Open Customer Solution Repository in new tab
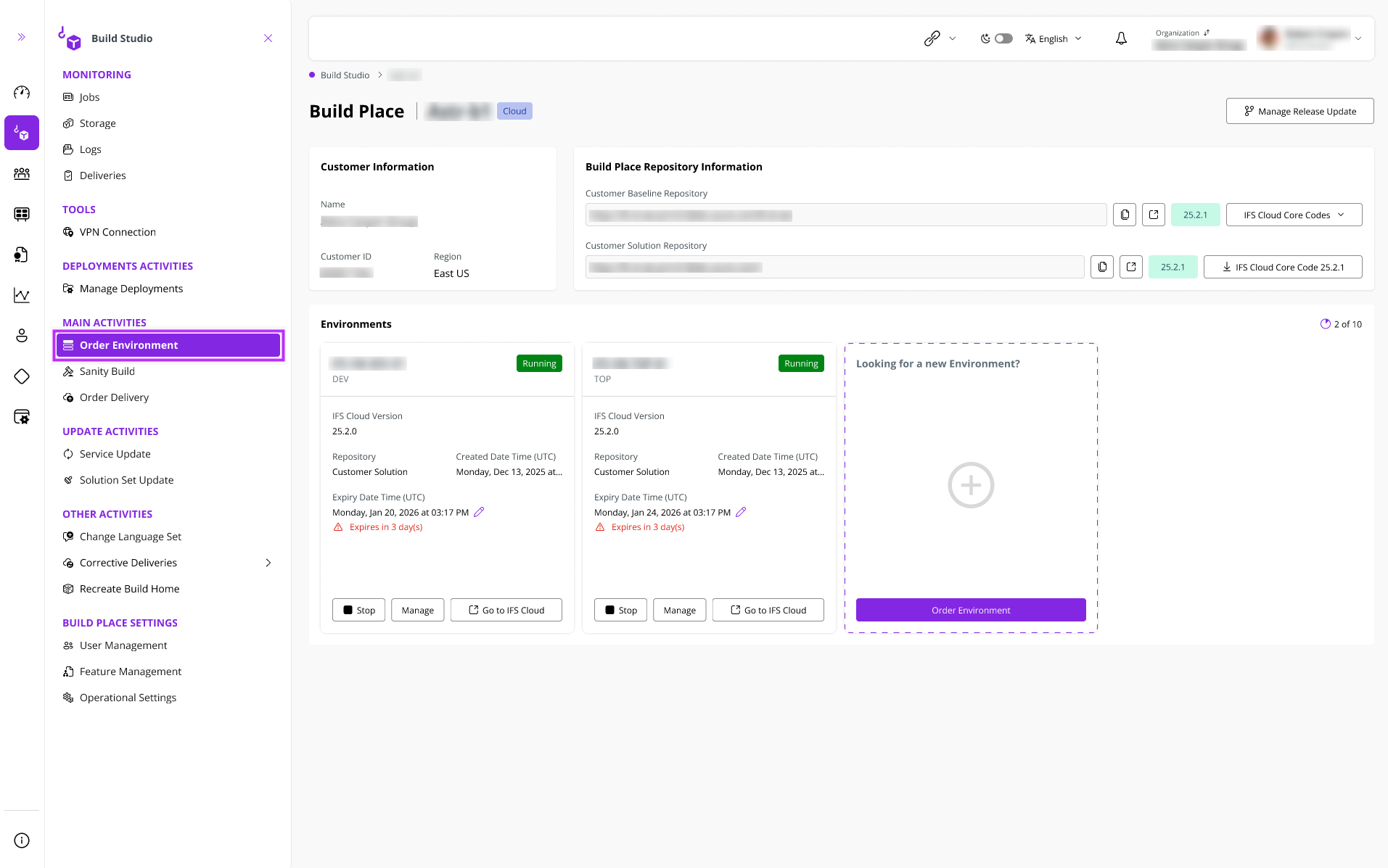The image size is (1388, 868). point(1131,267)
